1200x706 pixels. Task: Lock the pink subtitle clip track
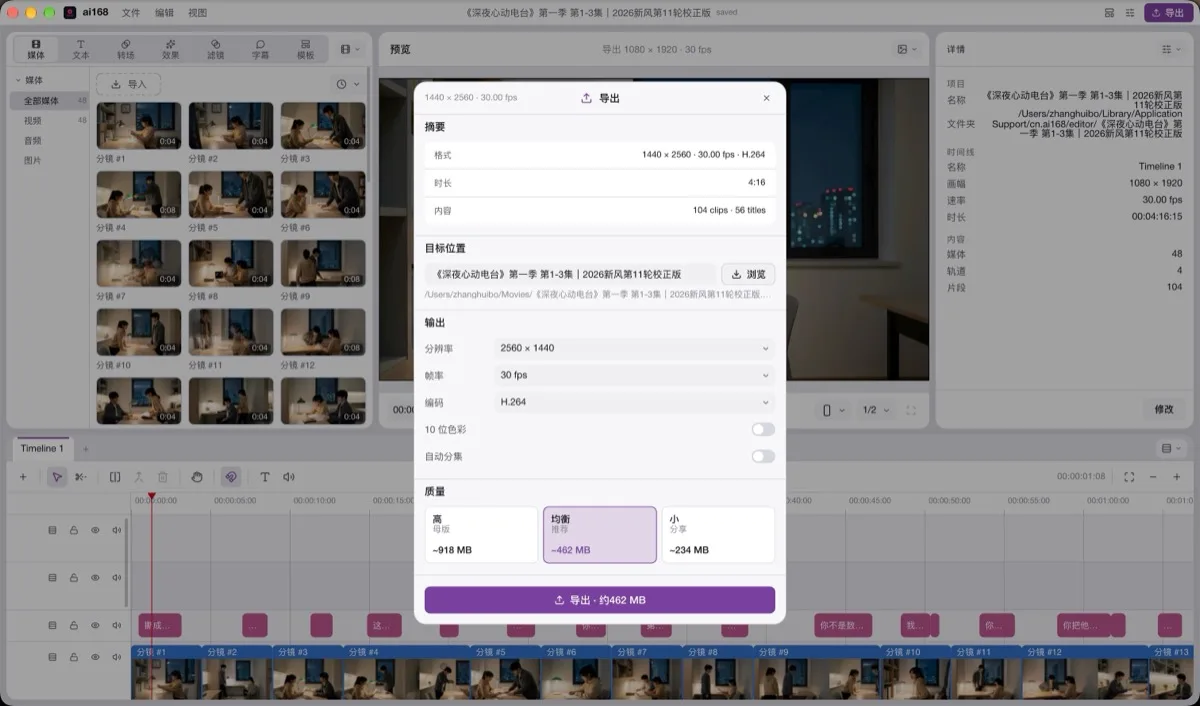click(74, 625)
